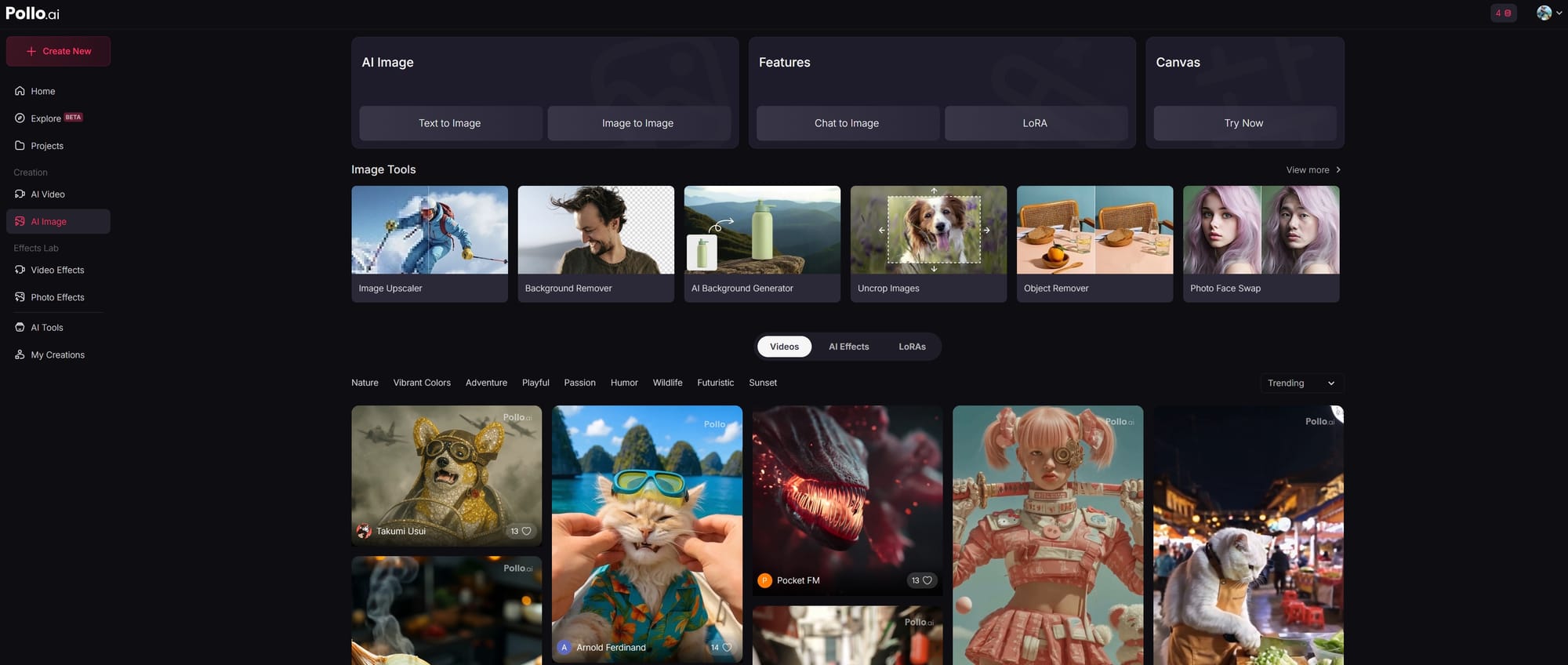Filter videos by Vibrant Colors tag
This screenshot has height=665, width=1568.
(422, 383)
